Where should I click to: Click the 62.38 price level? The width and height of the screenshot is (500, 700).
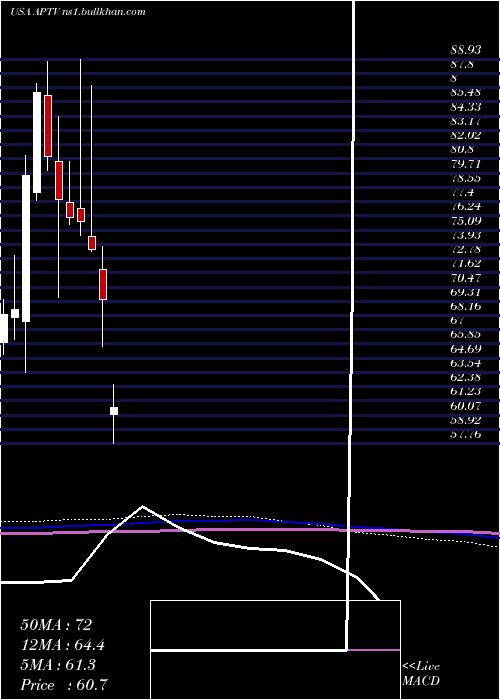(x=465, y=377)
